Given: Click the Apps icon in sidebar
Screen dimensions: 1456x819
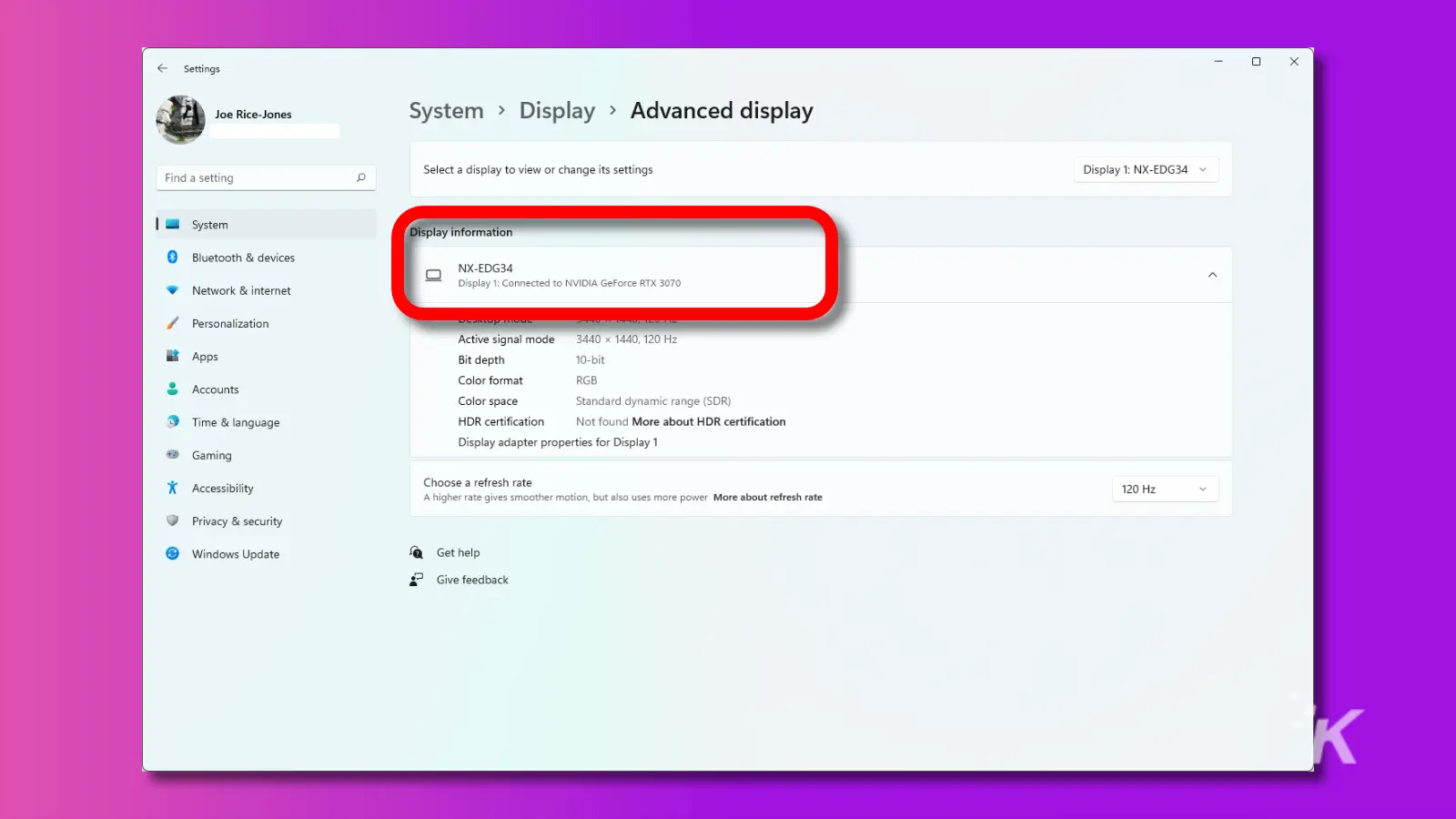Looking at the screenshot, I should tap(172, 356).
